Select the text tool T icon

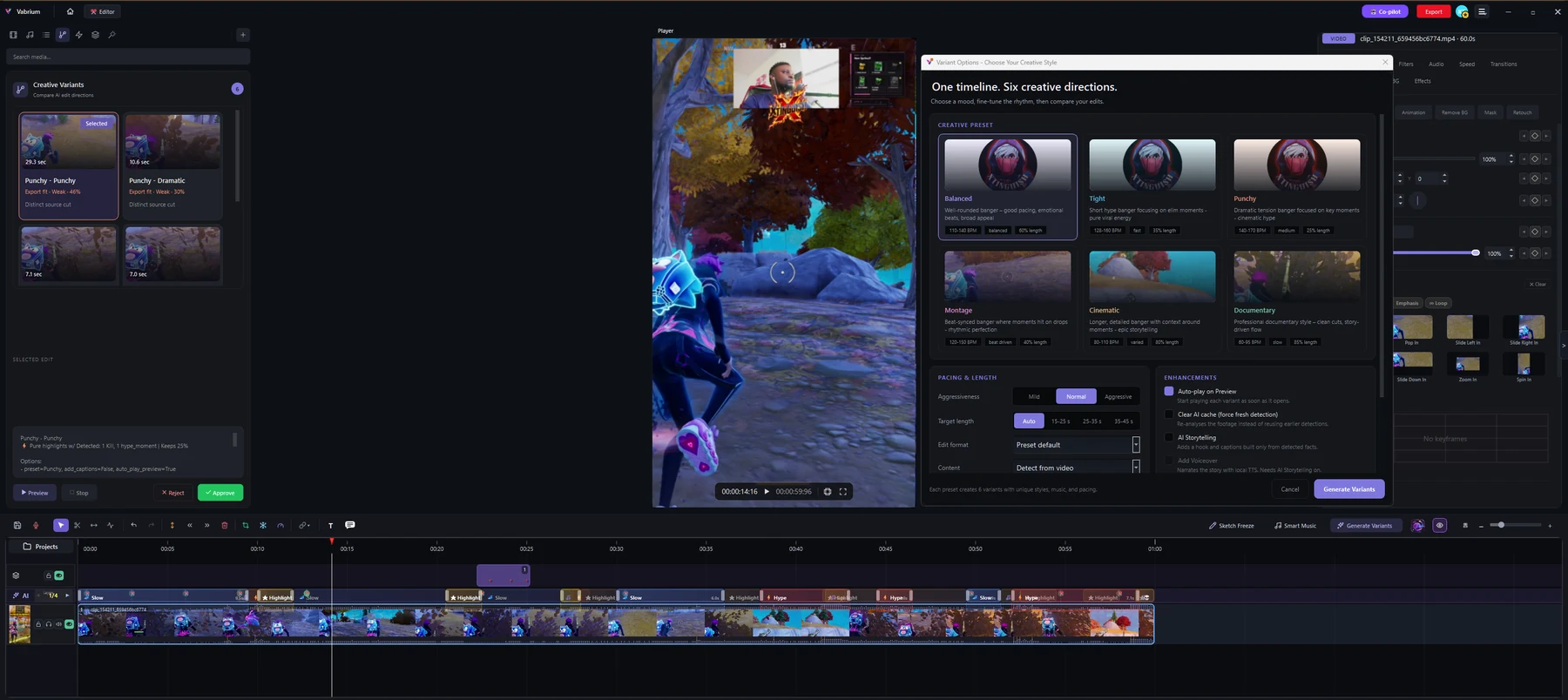(330, 525)
